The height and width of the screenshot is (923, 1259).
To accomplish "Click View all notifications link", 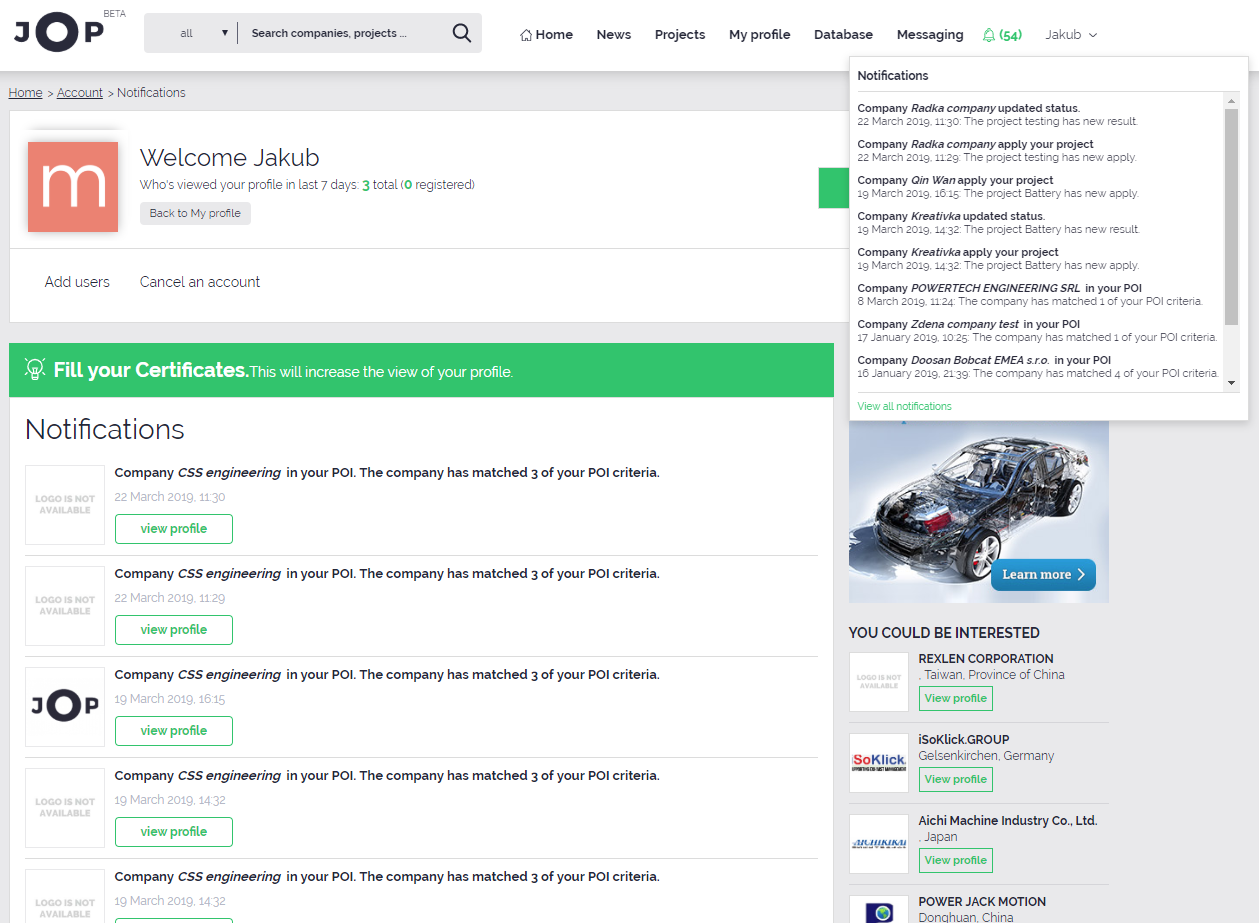I will click(x=905, y=406).
